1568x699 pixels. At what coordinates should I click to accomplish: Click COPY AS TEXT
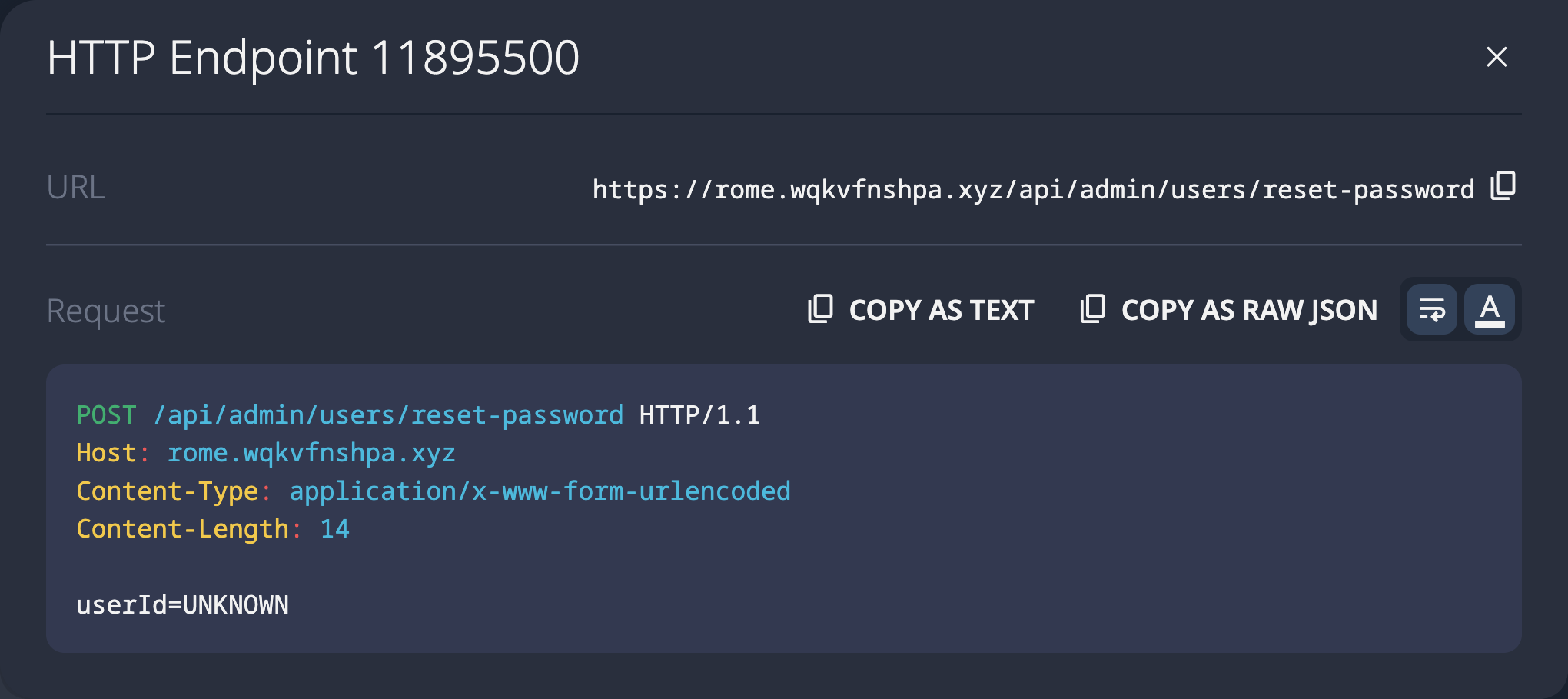941,309
